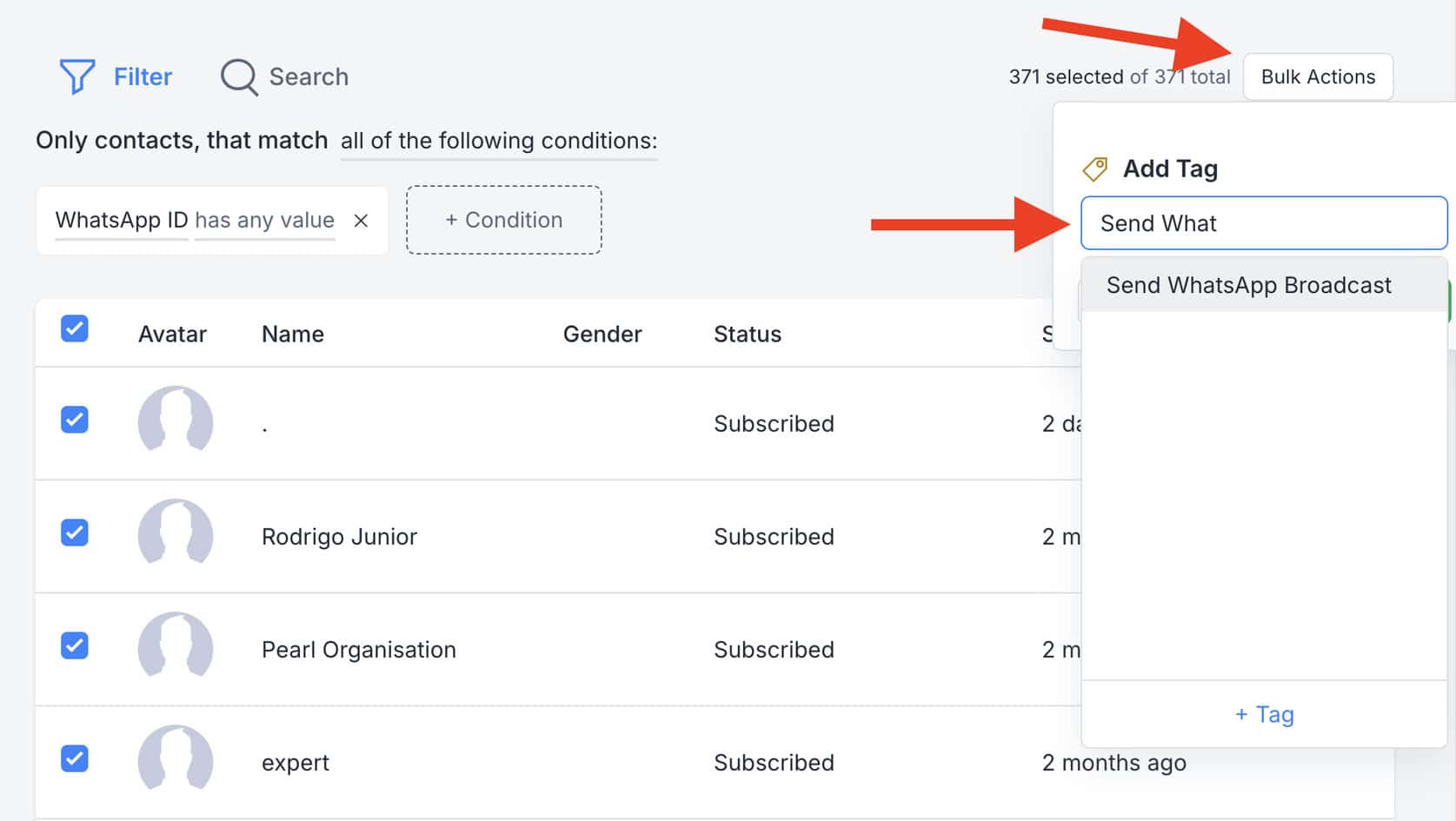Remove the WhatsApp ID condition
Image resolution: width=1456 pixels, height=821 pixels.
coord(361,221)
